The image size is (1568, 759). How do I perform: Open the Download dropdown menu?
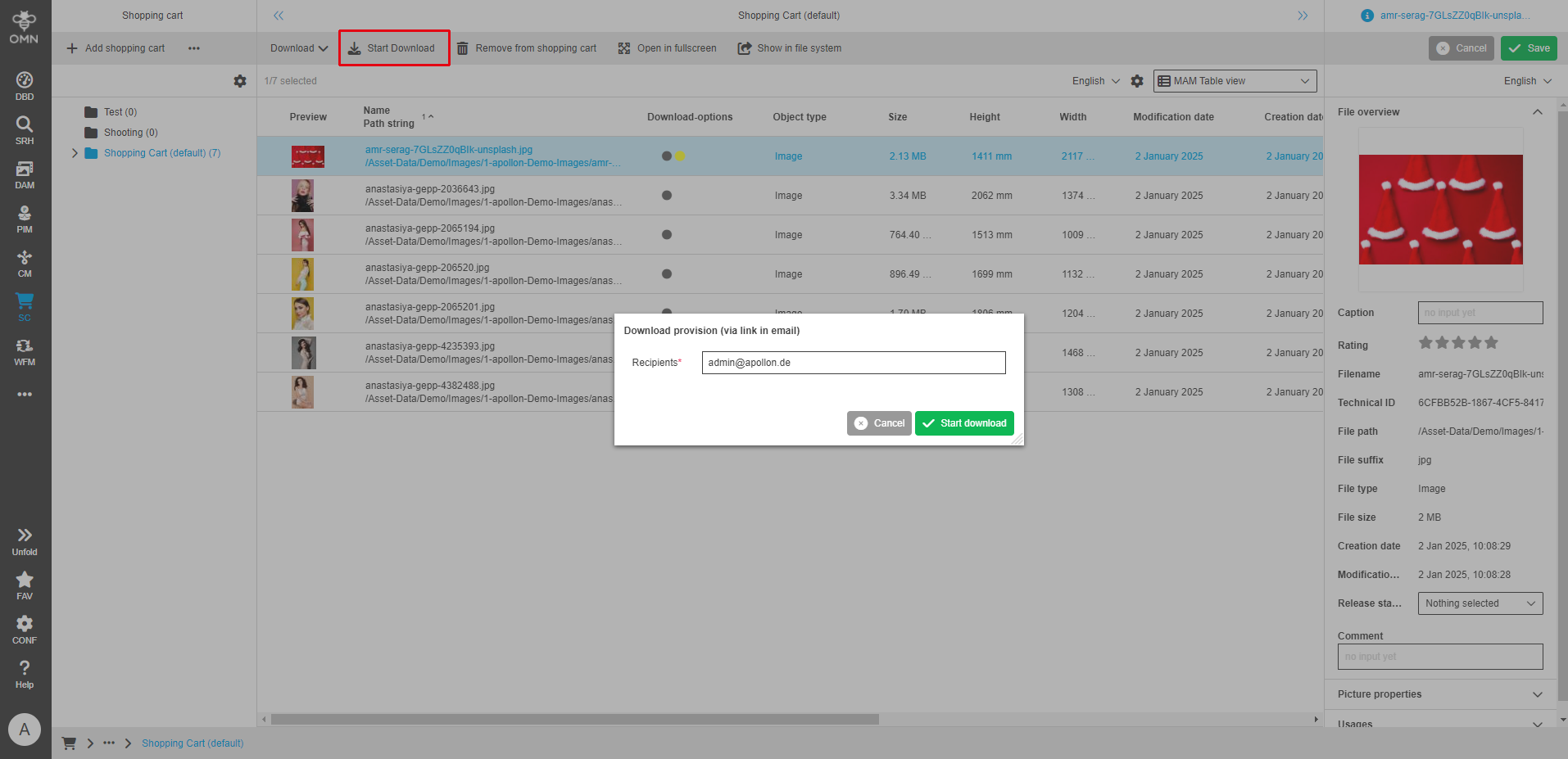pyautogui.click(x=299, y=48)
